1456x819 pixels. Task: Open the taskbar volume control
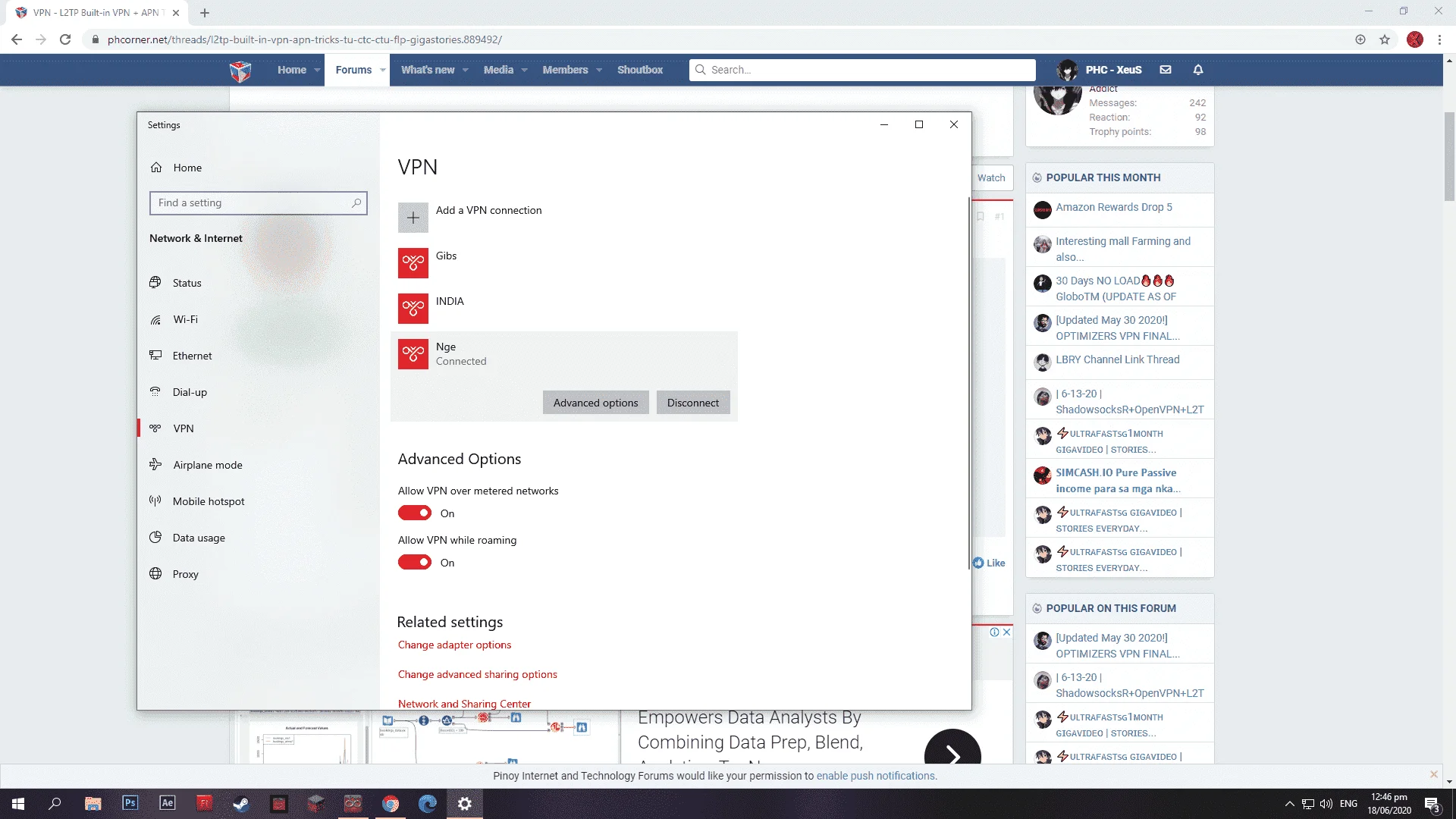[x=1326, y=804]
